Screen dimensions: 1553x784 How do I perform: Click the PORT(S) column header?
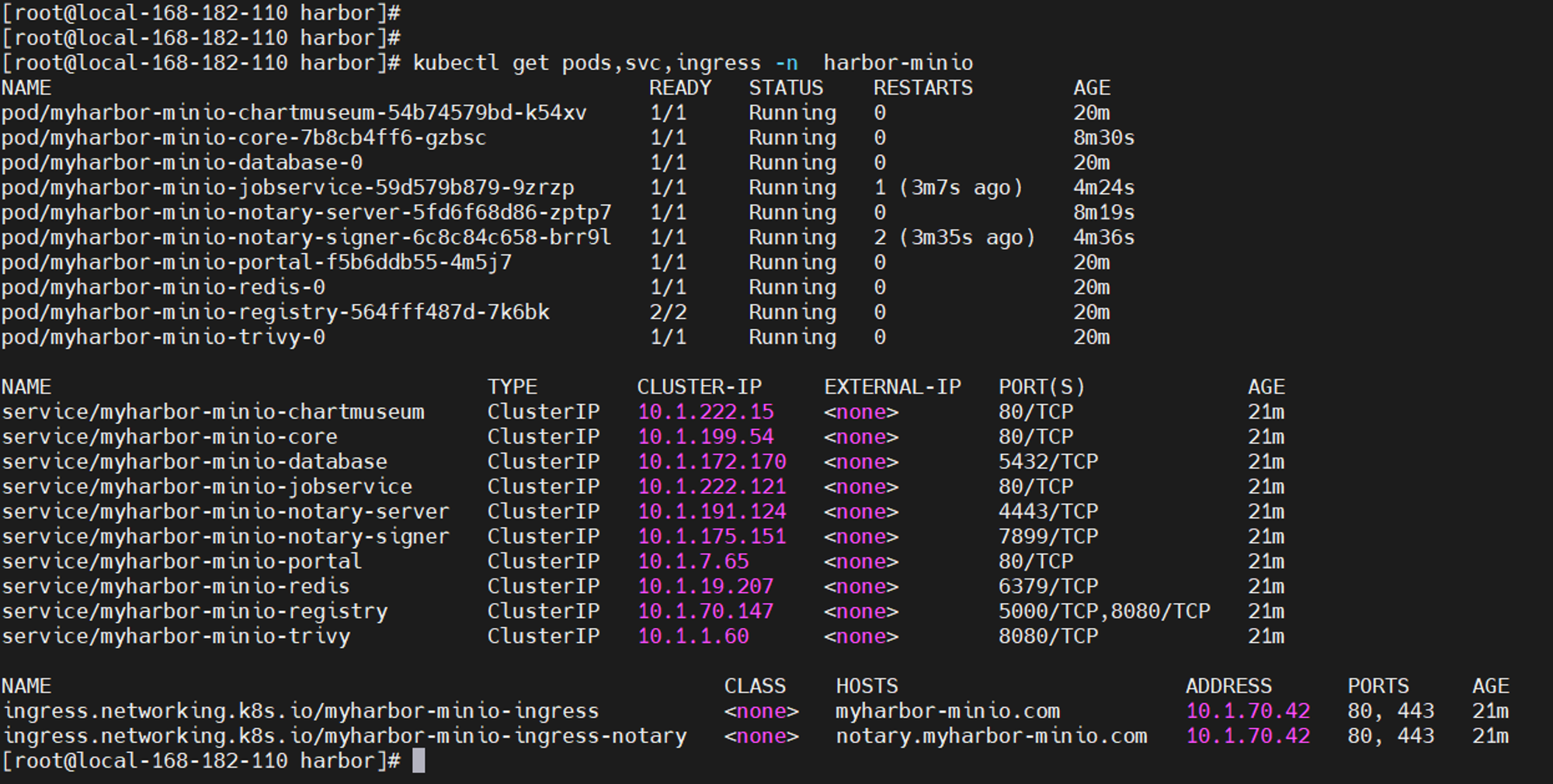click(x=1042, y=387)
